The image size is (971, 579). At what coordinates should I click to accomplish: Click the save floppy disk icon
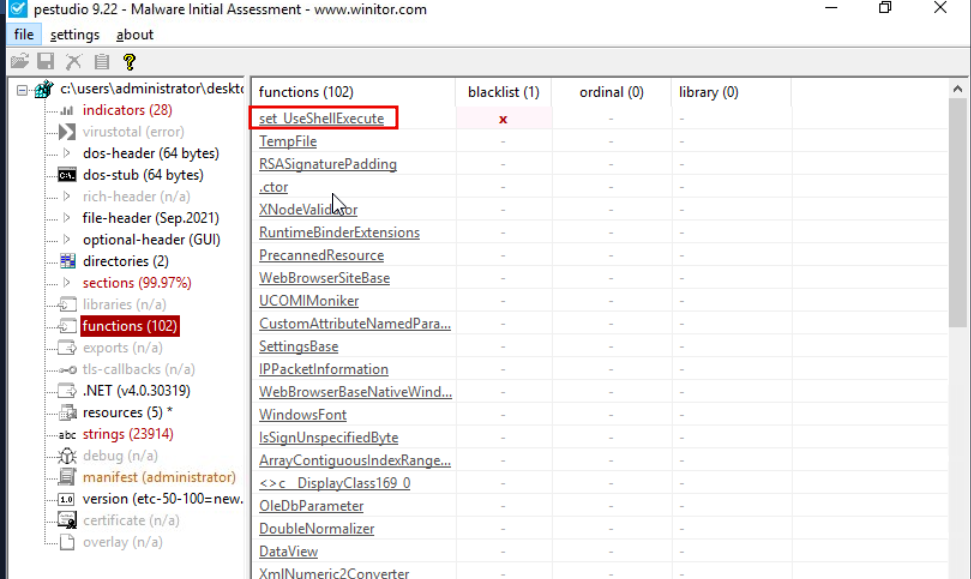pyautogui.click(x=46, y=62)
